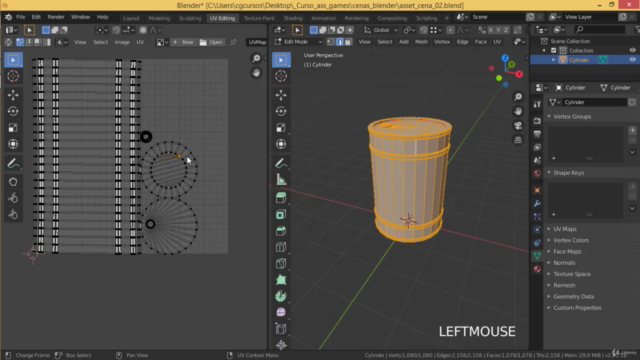The image size is (640, 360).
Task: Enable vertex select mode in 3D viewport
Action: [x=331, y=42]
